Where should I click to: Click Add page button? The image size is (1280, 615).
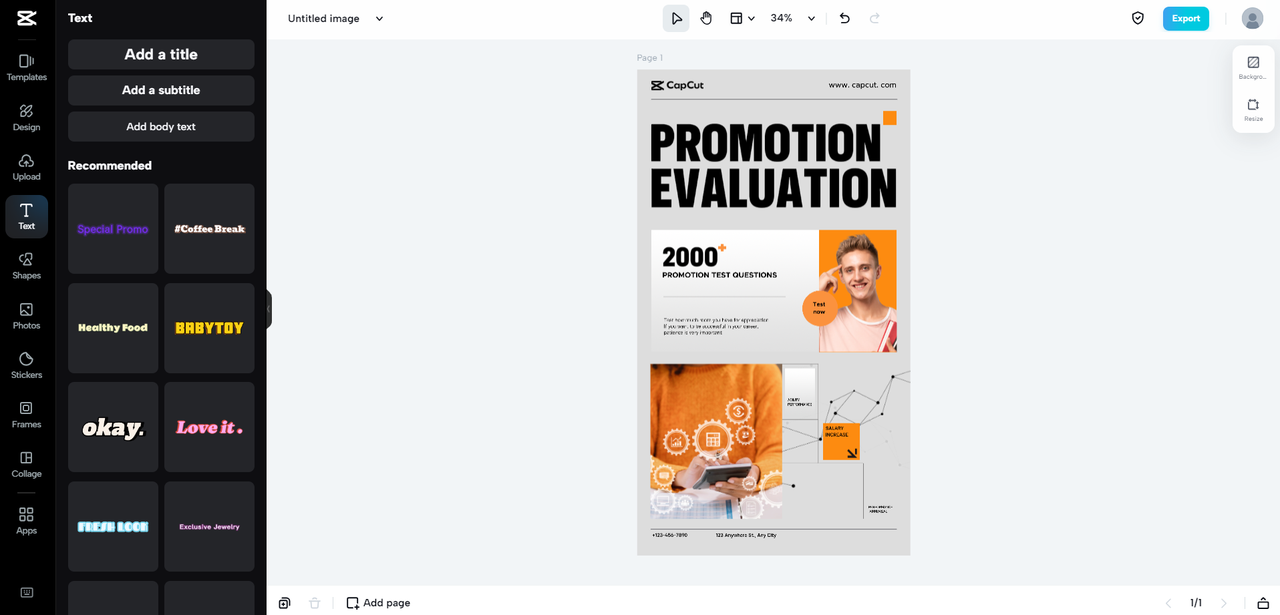pos(378,603)
